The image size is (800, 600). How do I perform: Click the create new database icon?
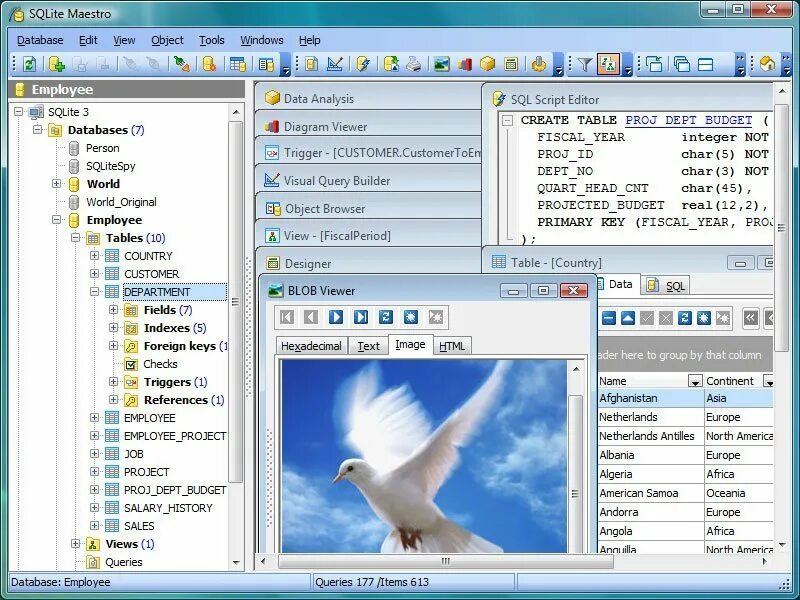57,64
